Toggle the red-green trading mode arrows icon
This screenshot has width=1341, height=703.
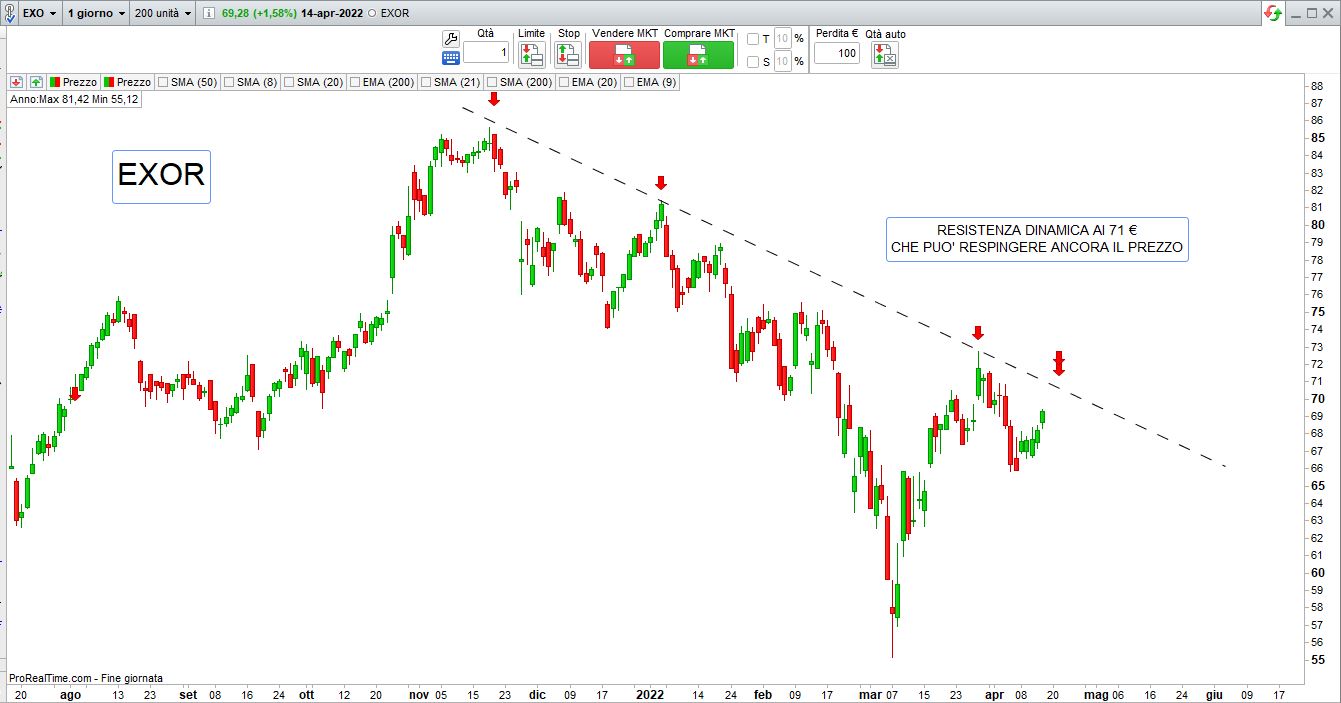(1272, 14)
